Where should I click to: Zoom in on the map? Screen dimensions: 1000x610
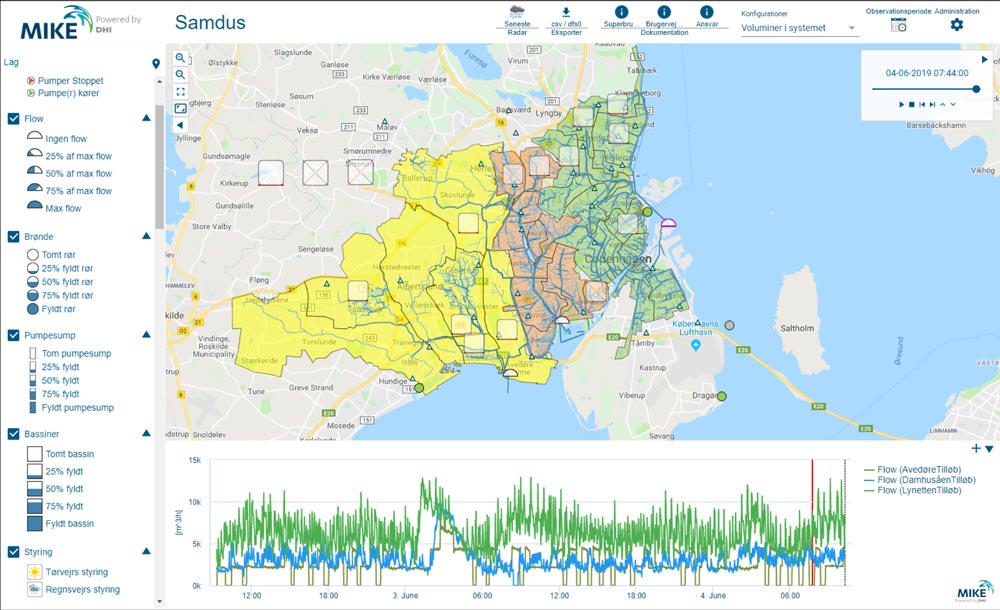(x=180, y=58)
